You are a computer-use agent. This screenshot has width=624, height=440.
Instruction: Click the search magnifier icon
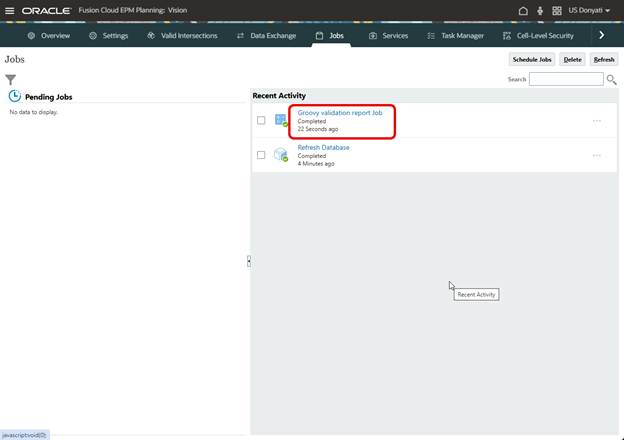pos(611,79)
